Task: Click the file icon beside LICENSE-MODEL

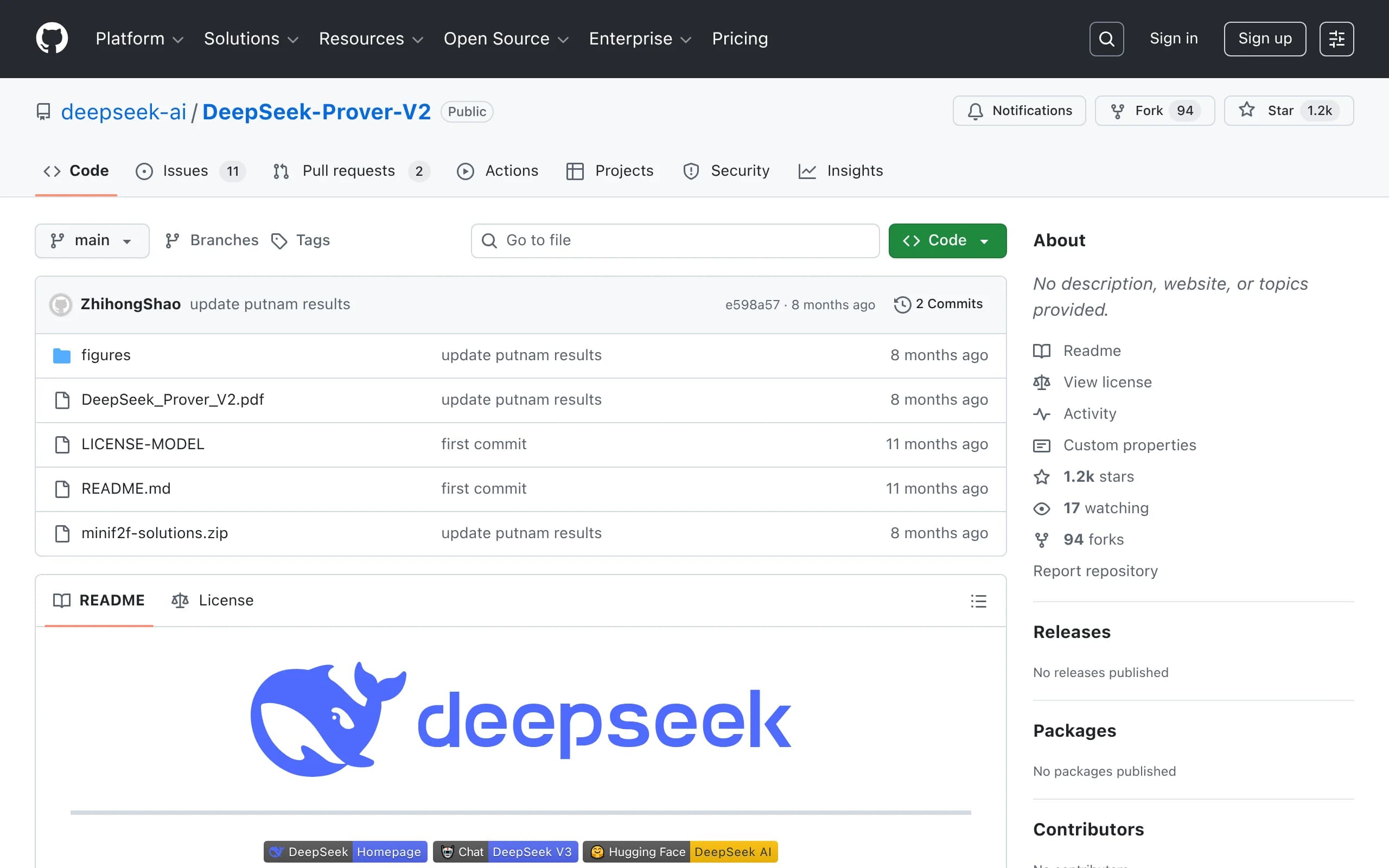Action: pos(62,444)
